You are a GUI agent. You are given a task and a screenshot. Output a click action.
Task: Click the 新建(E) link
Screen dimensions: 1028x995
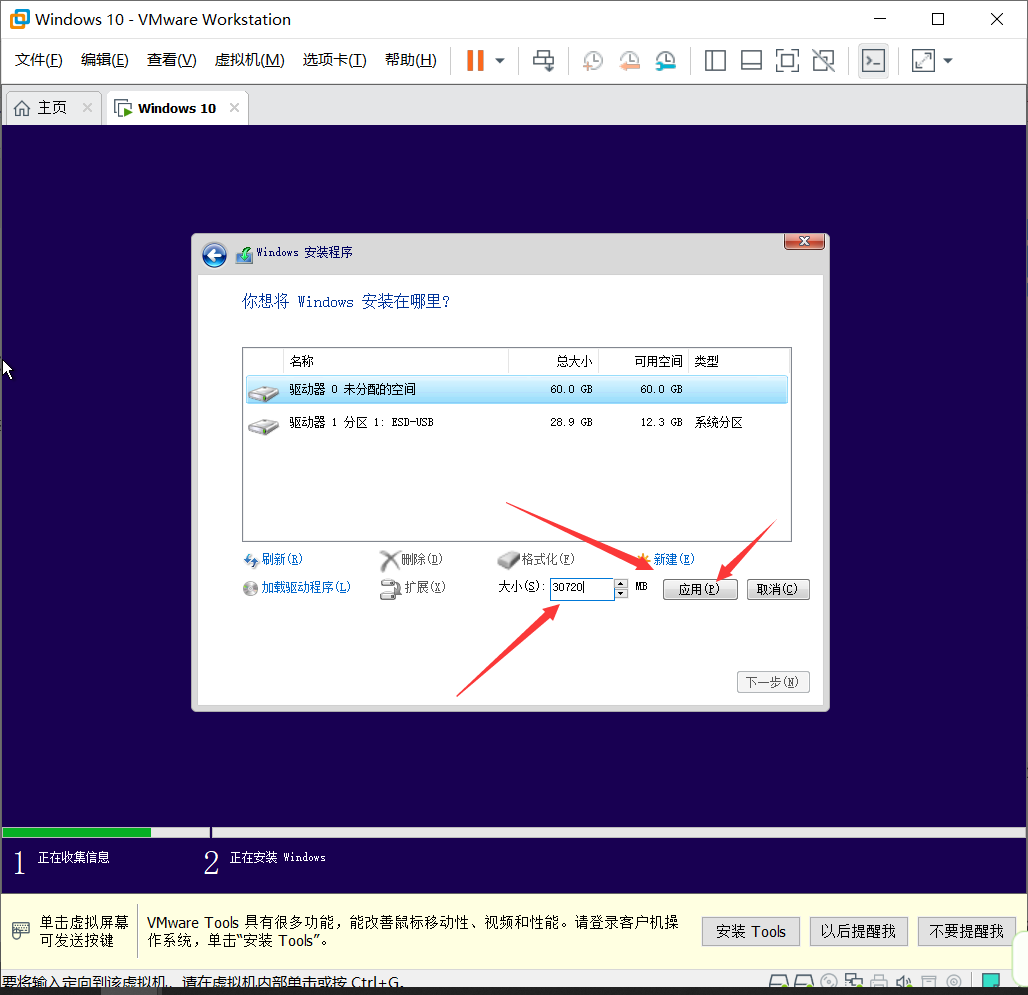click(673, 559)
